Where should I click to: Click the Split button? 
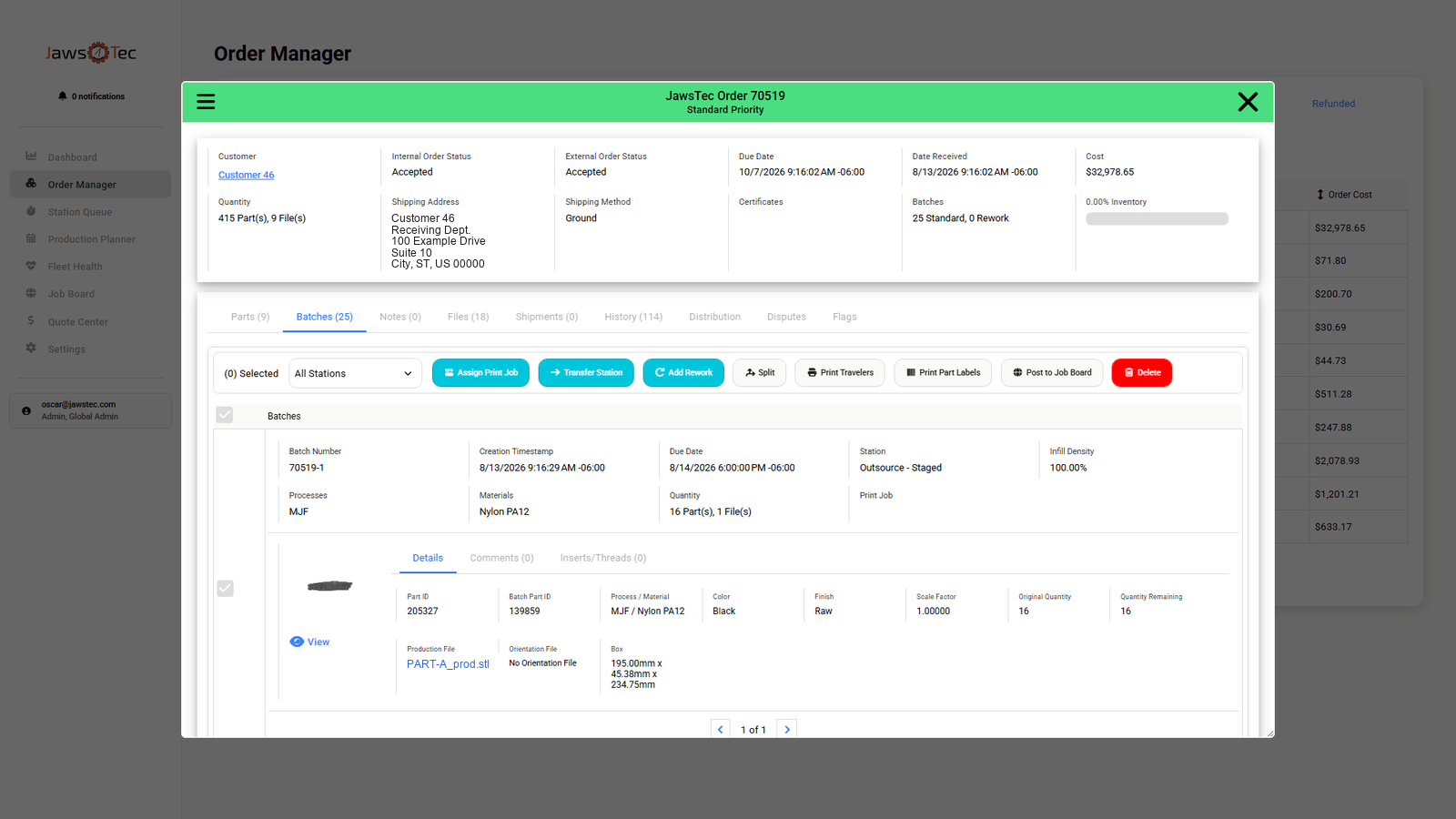tap(759, 373)
